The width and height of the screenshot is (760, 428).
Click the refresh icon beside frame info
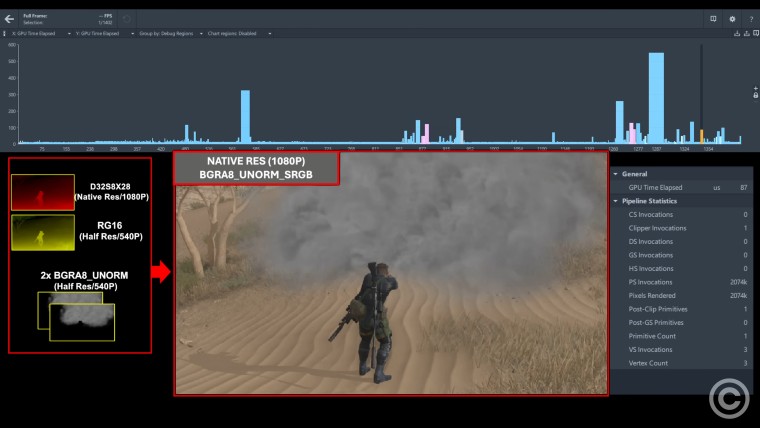click(x=127, y=18)
